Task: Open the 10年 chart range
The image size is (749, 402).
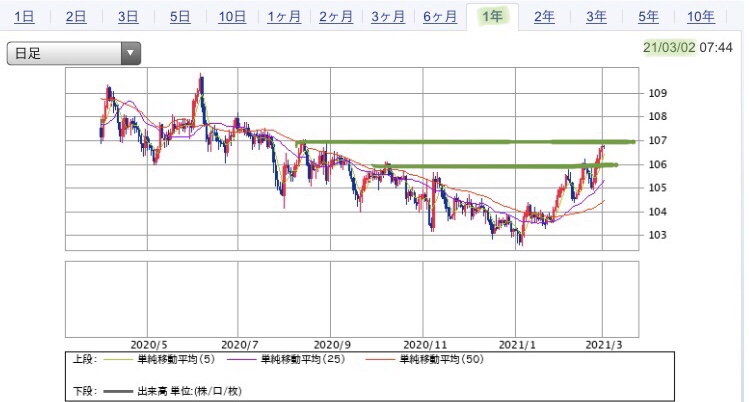Action: (701, 17)
